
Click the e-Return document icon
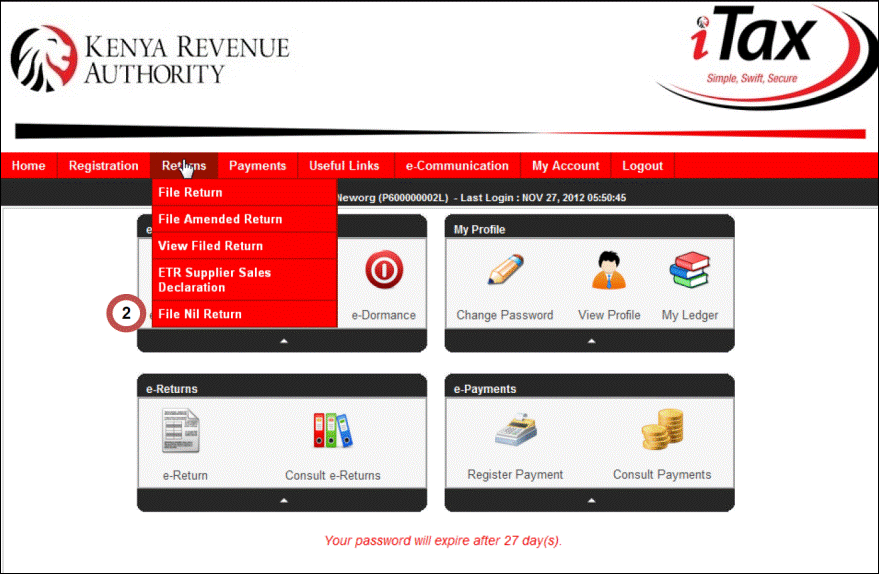point(181,430)
